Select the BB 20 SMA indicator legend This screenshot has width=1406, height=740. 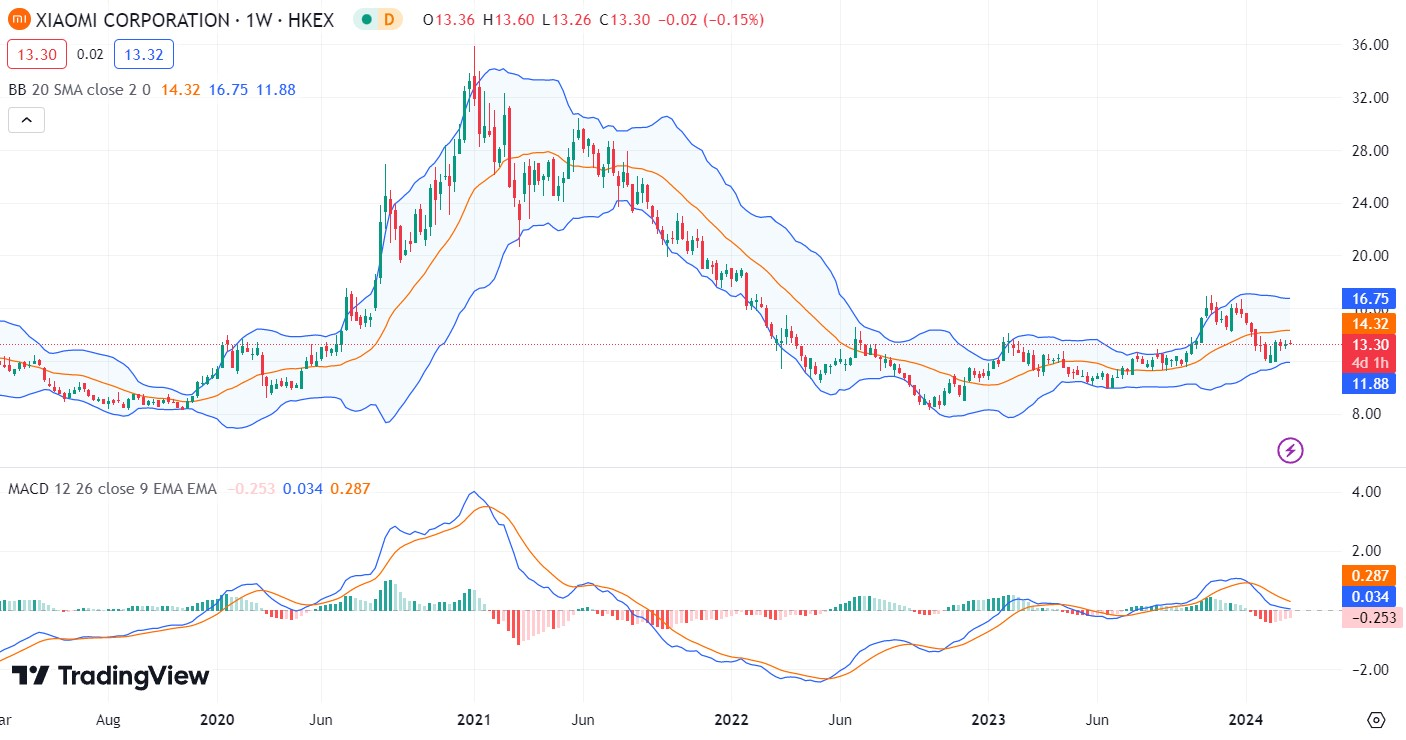tap(80, 90)
